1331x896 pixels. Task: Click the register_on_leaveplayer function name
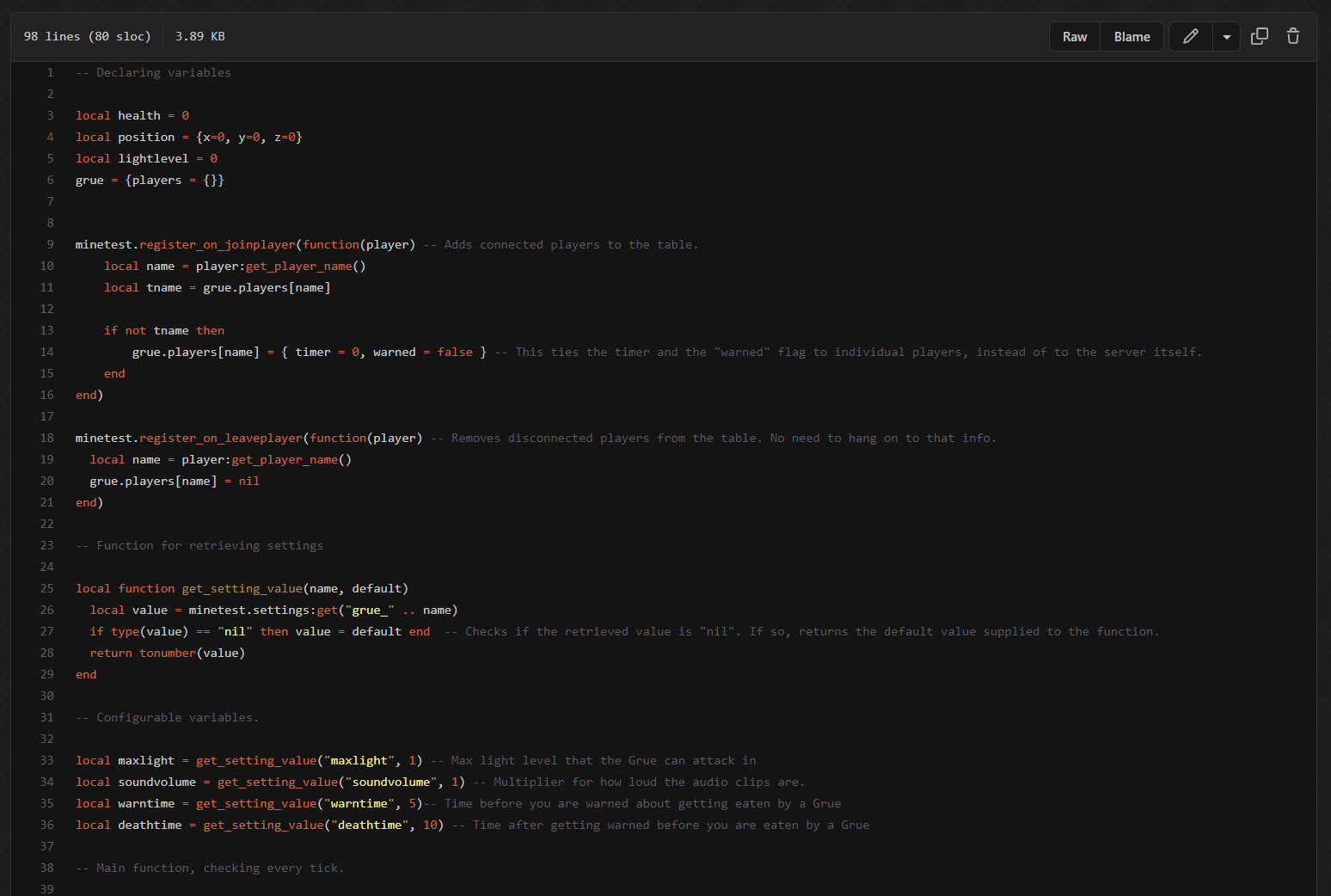click(x=221, y=439)
